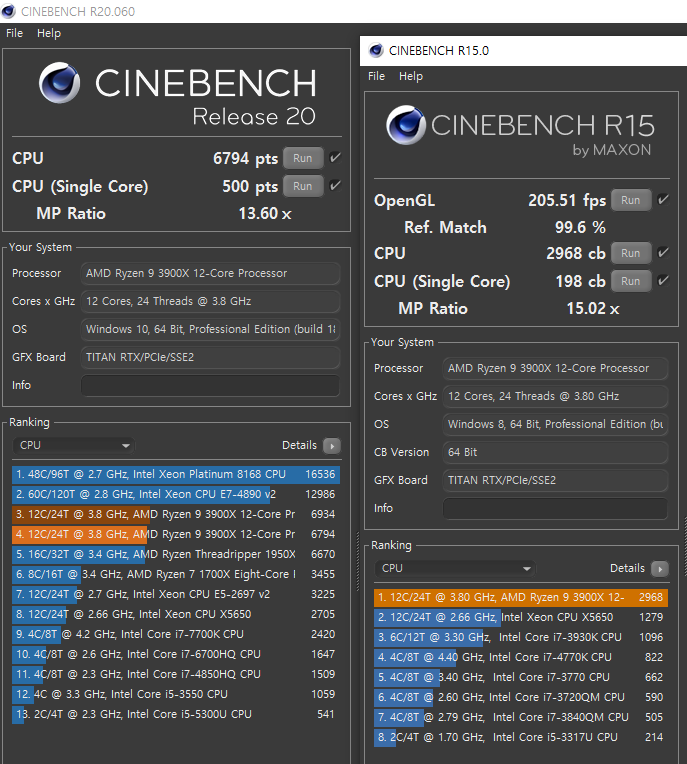Image resolution: width=687 pixels, height=764 pixels.
Task: Expand Details arrow in R20 Ranking
Action: (332, 446)
